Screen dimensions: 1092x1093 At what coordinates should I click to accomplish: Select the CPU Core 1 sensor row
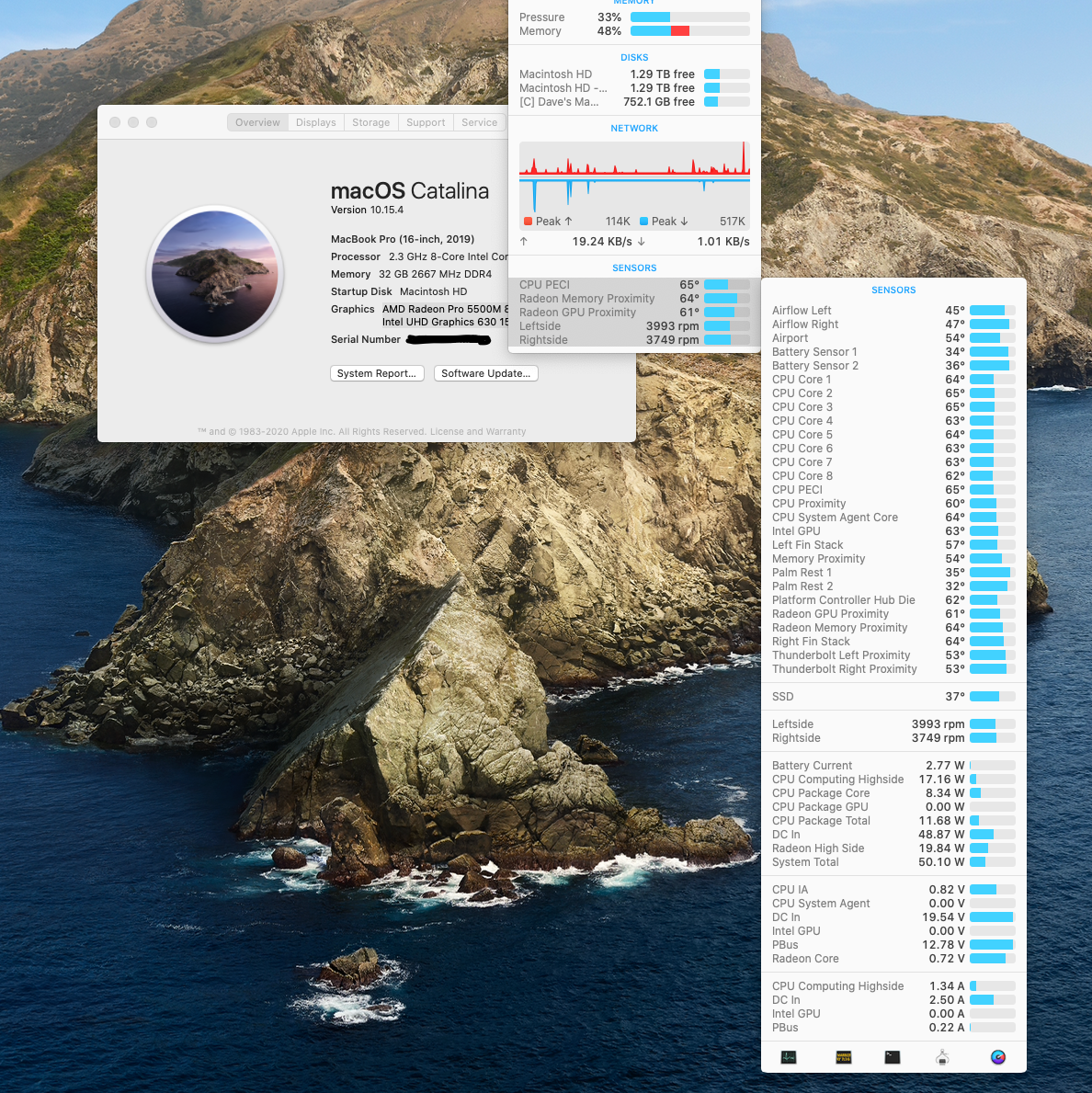(893, 380)
